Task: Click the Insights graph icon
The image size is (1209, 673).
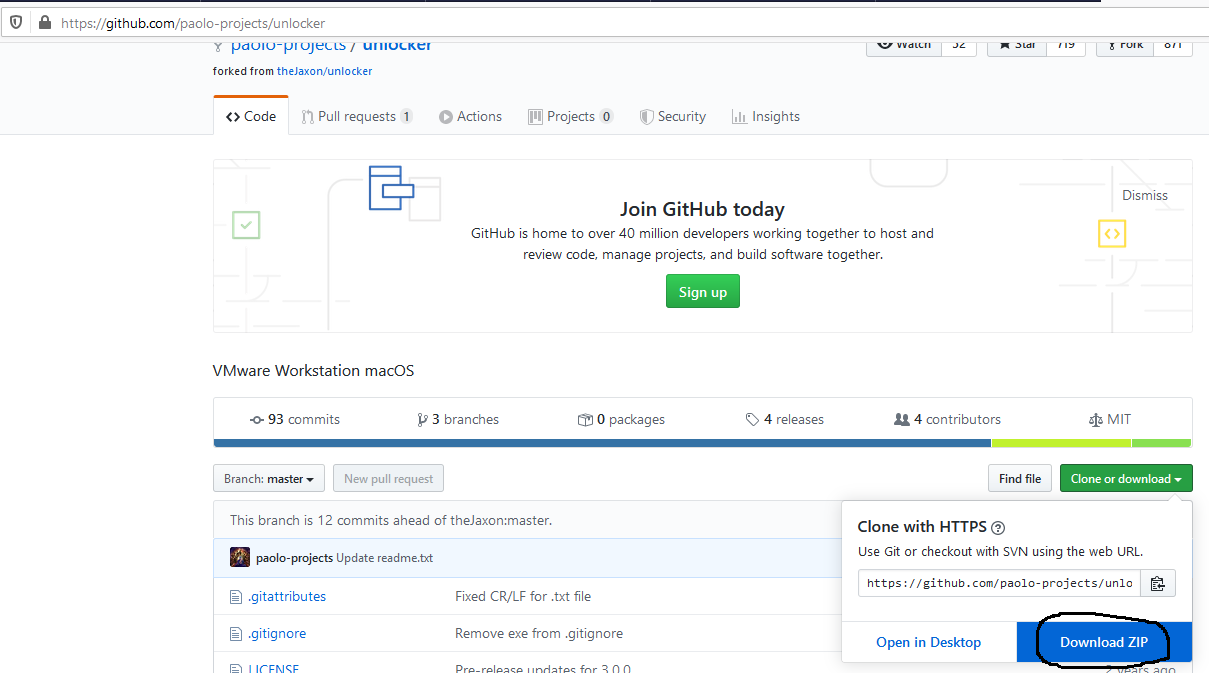Action: pyautogui.click(x=739, y=117)
